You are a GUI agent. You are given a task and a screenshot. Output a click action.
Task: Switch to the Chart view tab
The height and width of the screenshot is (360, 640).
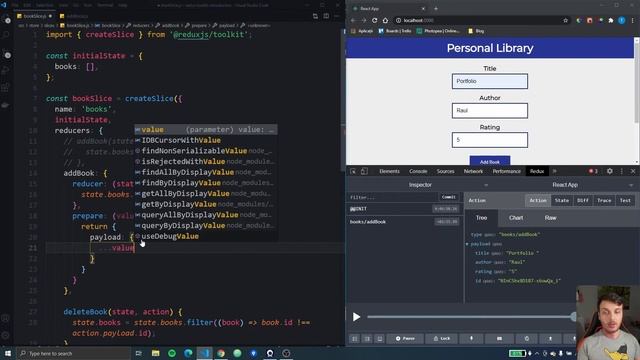tap(516, 218)
